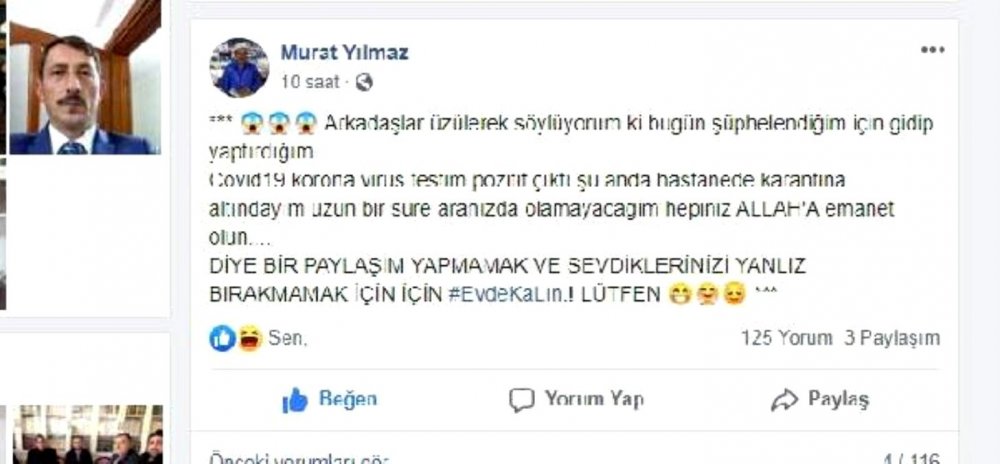Screen dimensions: 1000x464
Task: Open the 3 Paylaşım shares count
Action: pyautogui.click(x=892, y=338)
